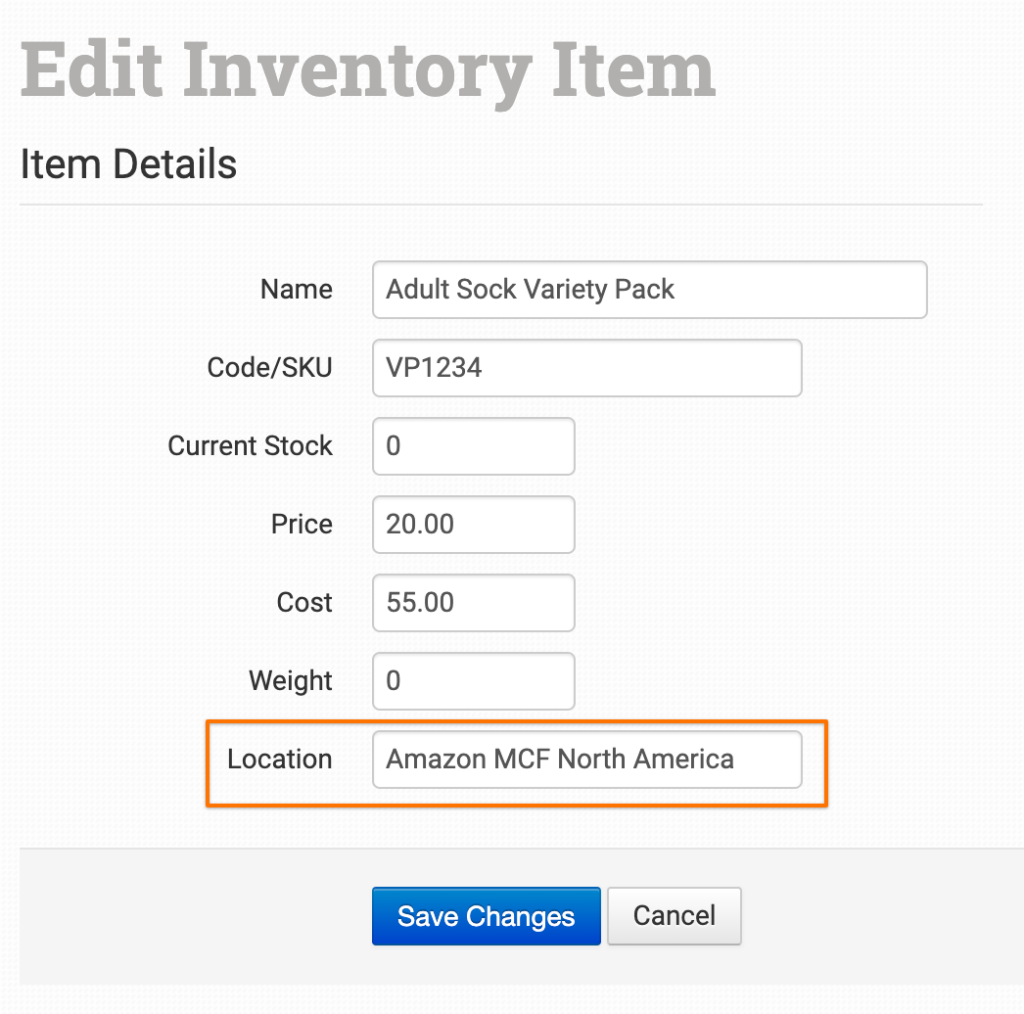The image size is (1024, 1014).
Task: Click the Cost field label
Action: [304, 602]
